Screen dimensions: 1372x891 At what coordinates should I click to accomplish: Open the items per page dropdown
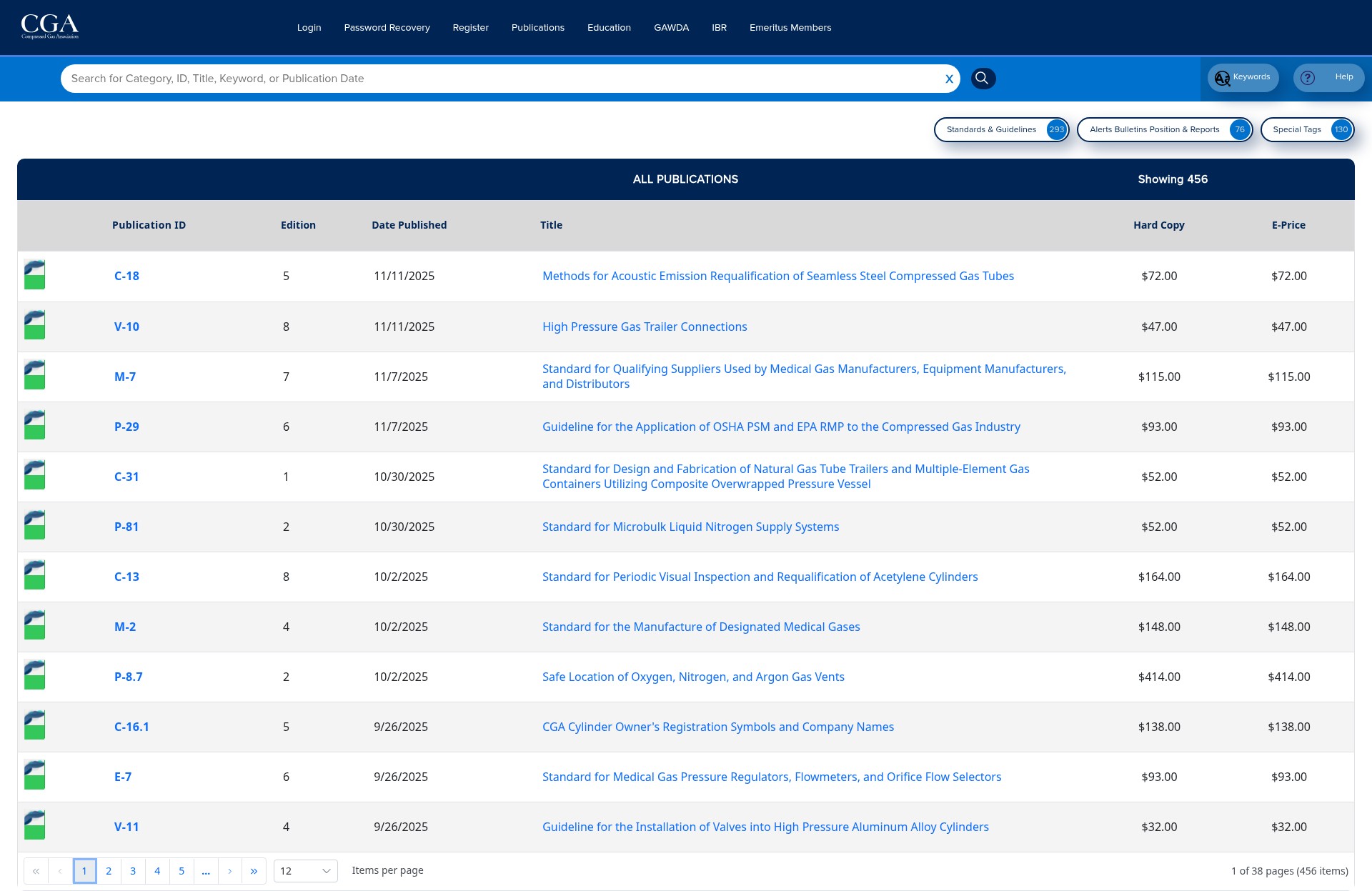point(306,871)
